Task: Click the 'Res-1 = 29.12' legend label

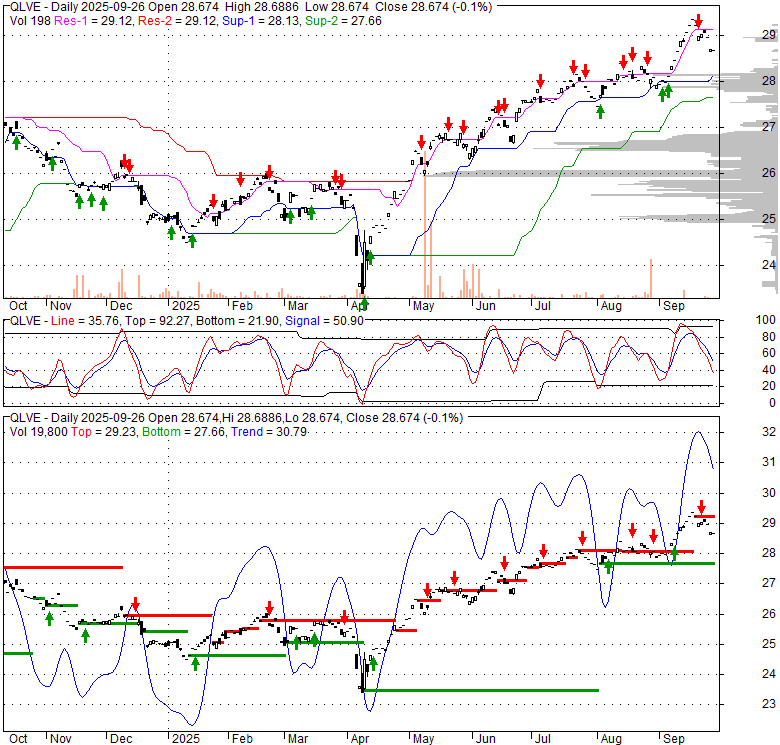Action: tap(94, 21)
